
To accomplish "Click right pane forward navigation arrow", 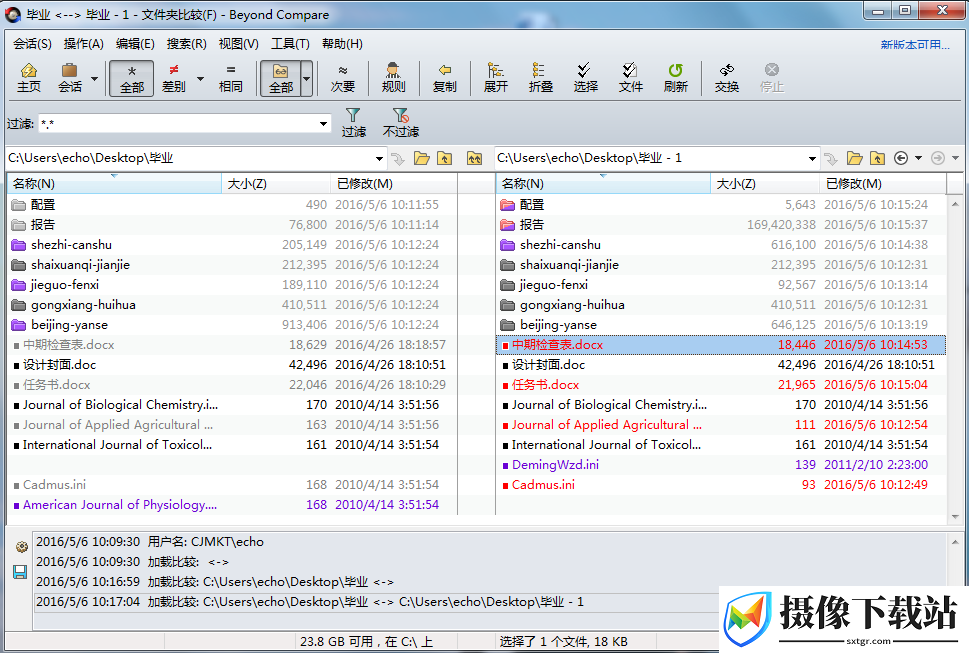I will [x=938, y=159].
